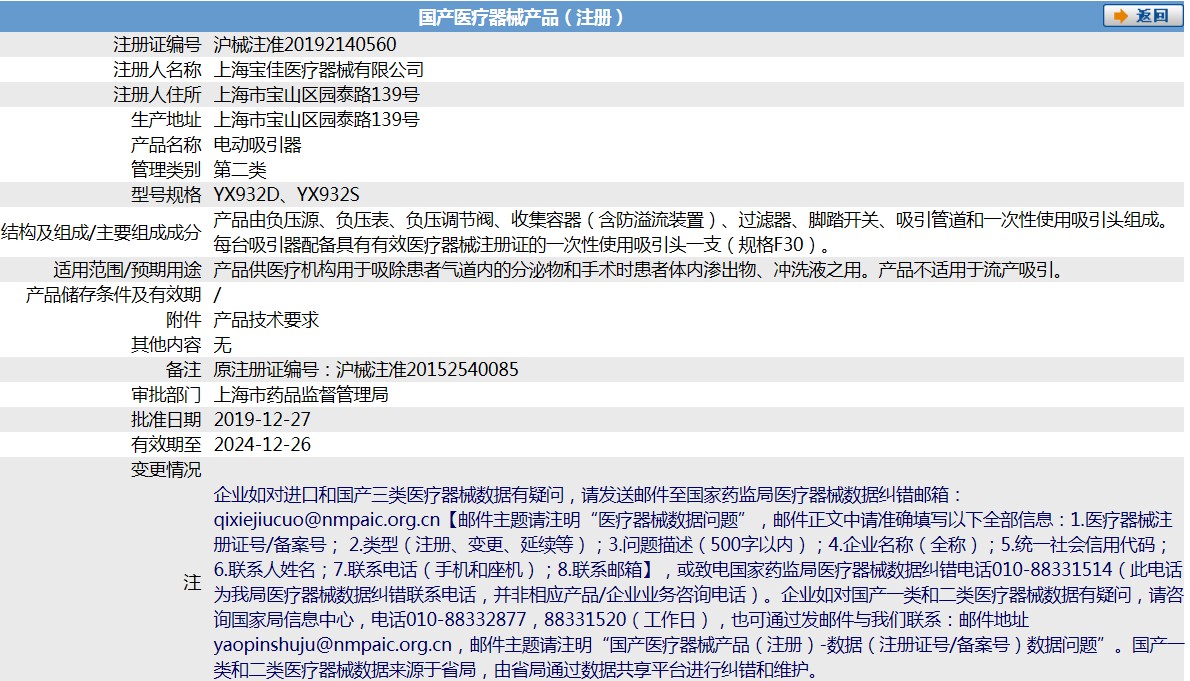Click the qixiejiucuo@nmpaic.org.cn email address

point(327,520)
